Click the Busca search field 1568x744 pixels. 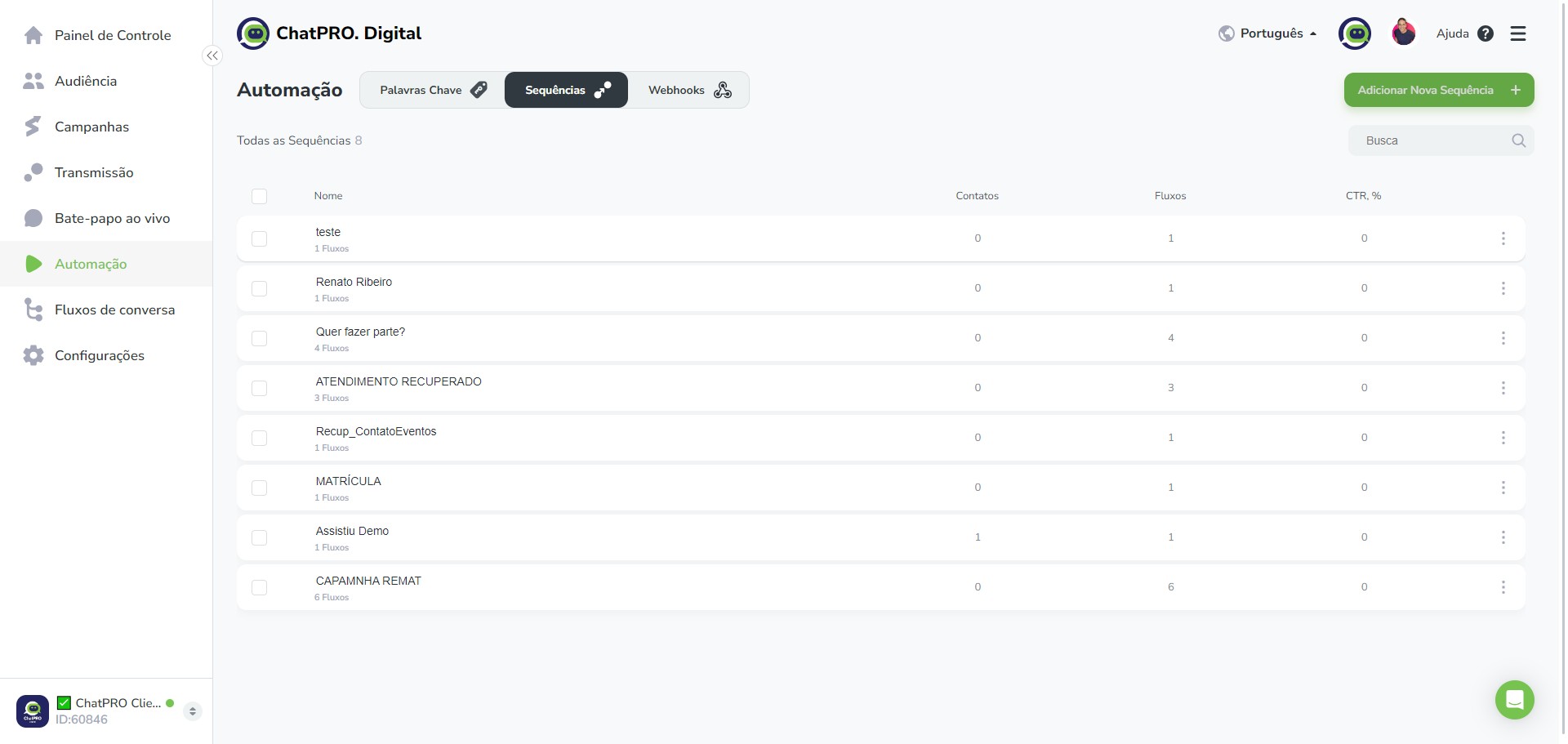pyautogui.click(x=1441, y=140)
